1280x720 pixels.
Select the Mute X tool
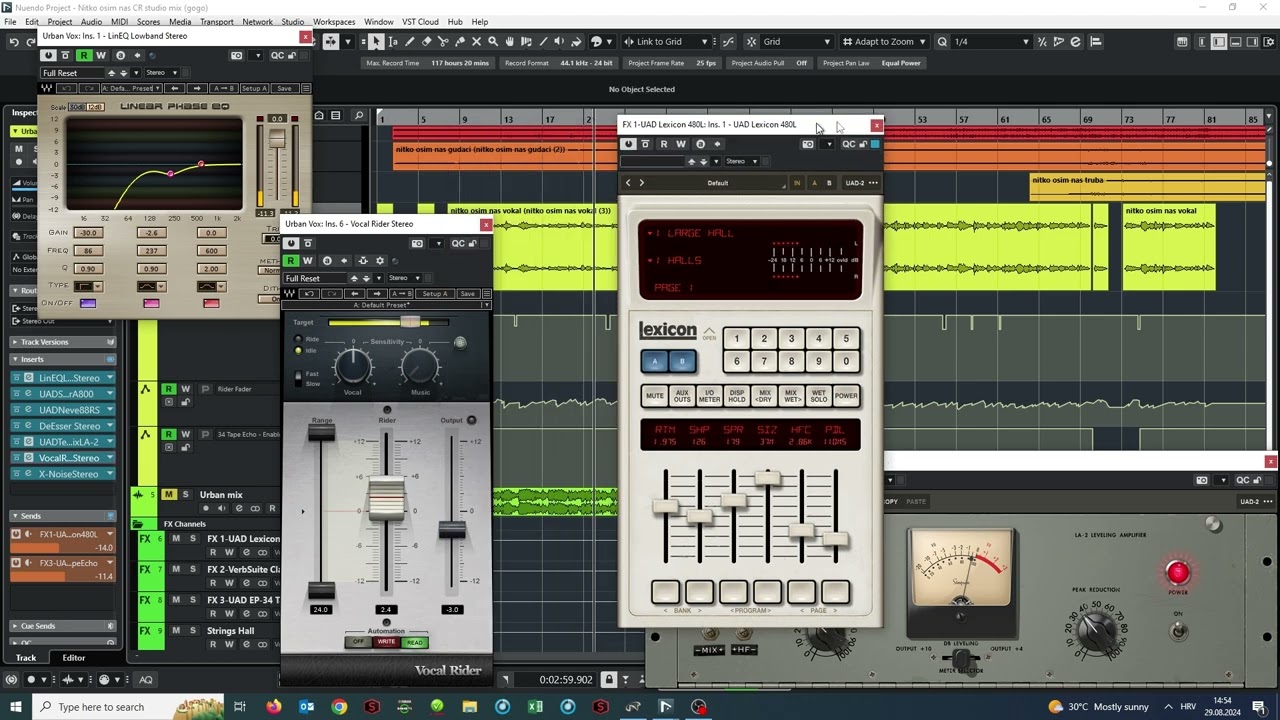(x=476, y=42)
